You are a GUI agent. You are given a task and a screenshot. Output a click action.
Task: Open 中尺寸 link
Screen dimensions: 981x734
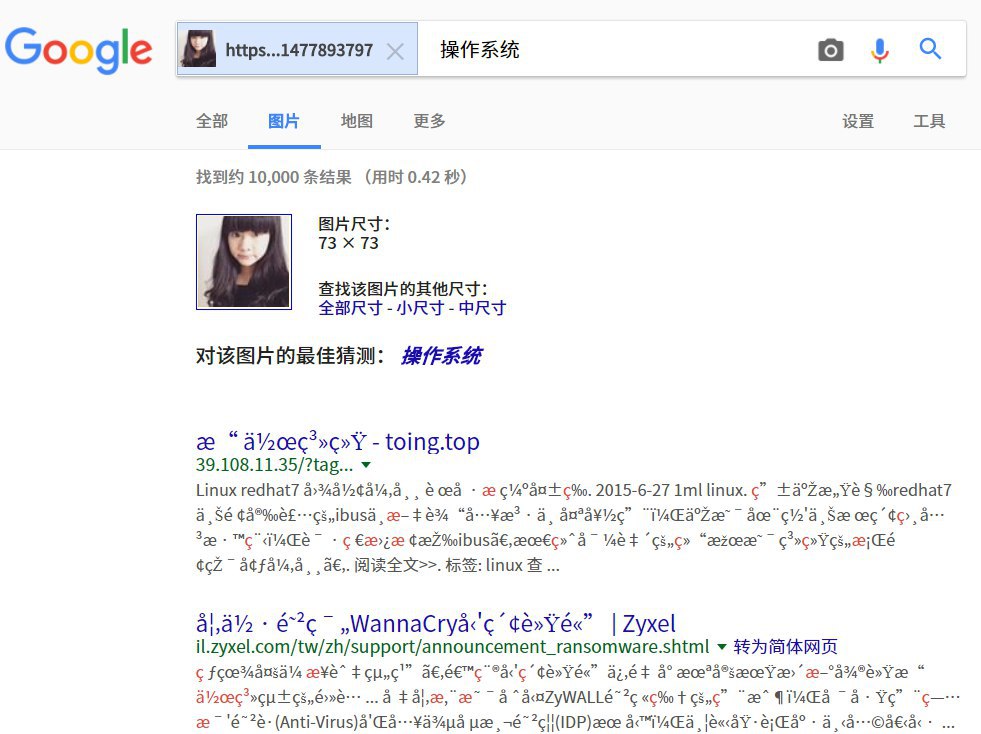click(482, 308)
